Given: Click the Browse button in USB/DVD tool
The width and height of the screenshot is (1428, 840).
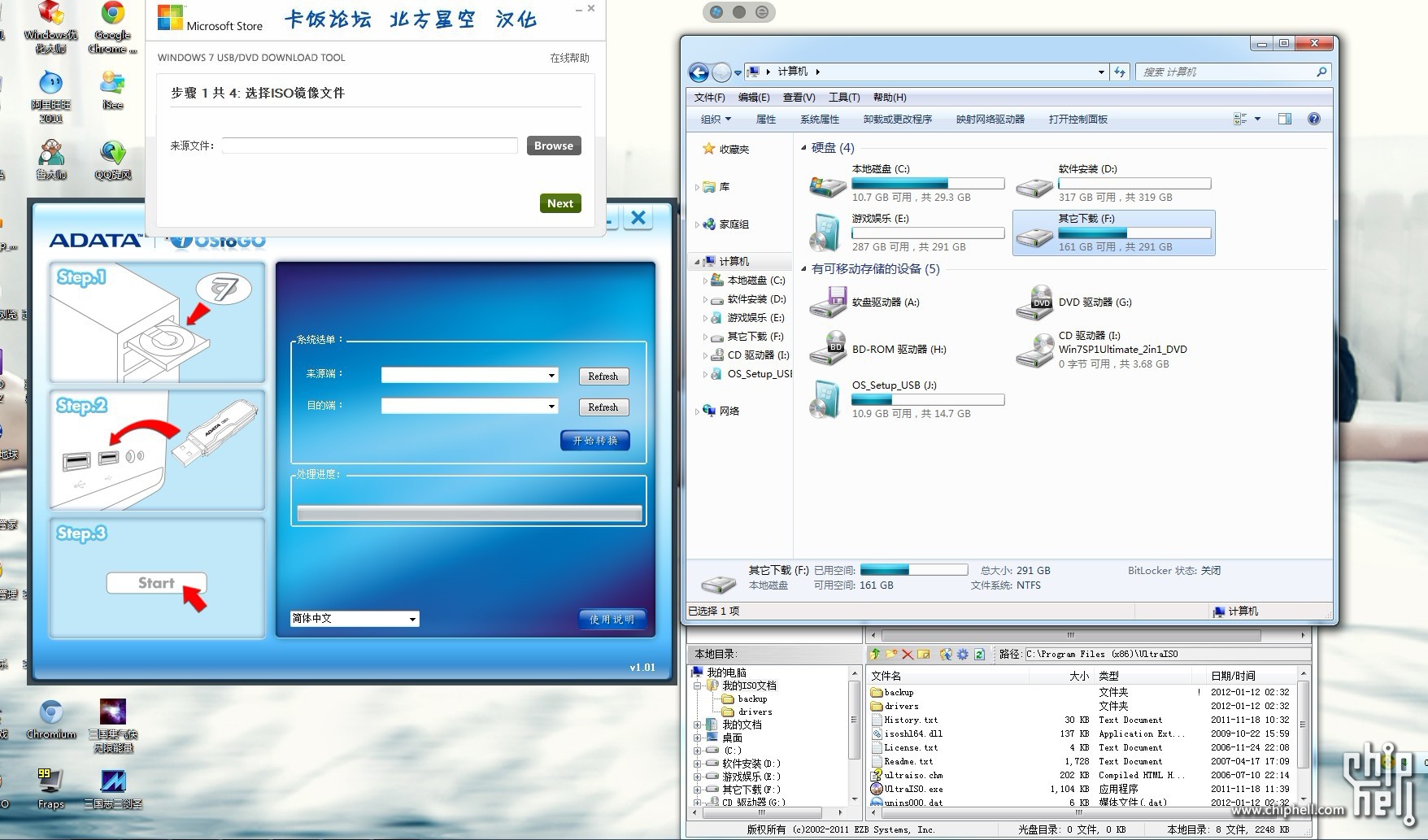Looking at the screenshot, I should point(554,146).
